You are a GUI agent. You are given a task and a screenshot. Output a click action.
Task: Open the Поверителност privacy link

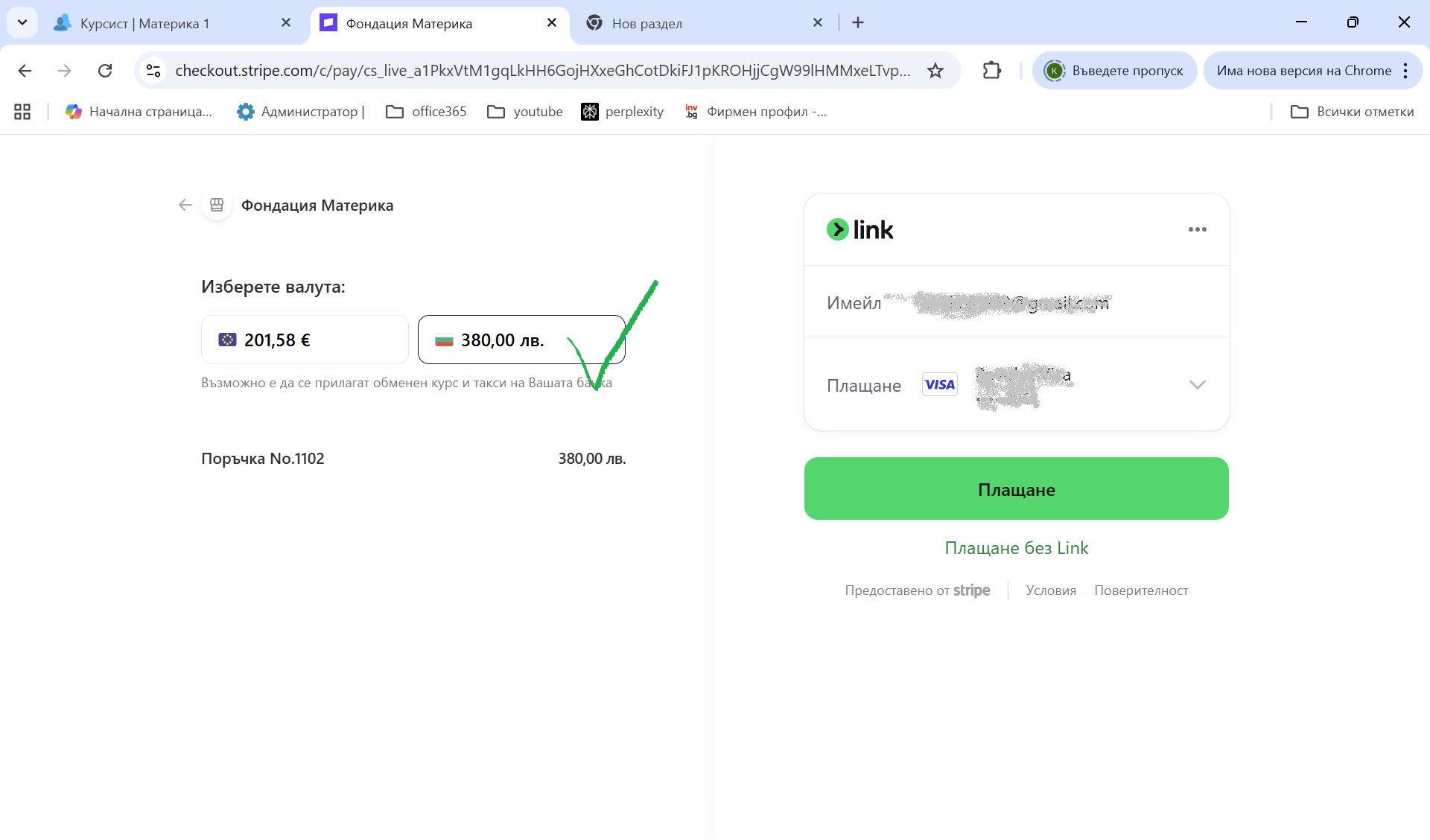(1141, 591)
